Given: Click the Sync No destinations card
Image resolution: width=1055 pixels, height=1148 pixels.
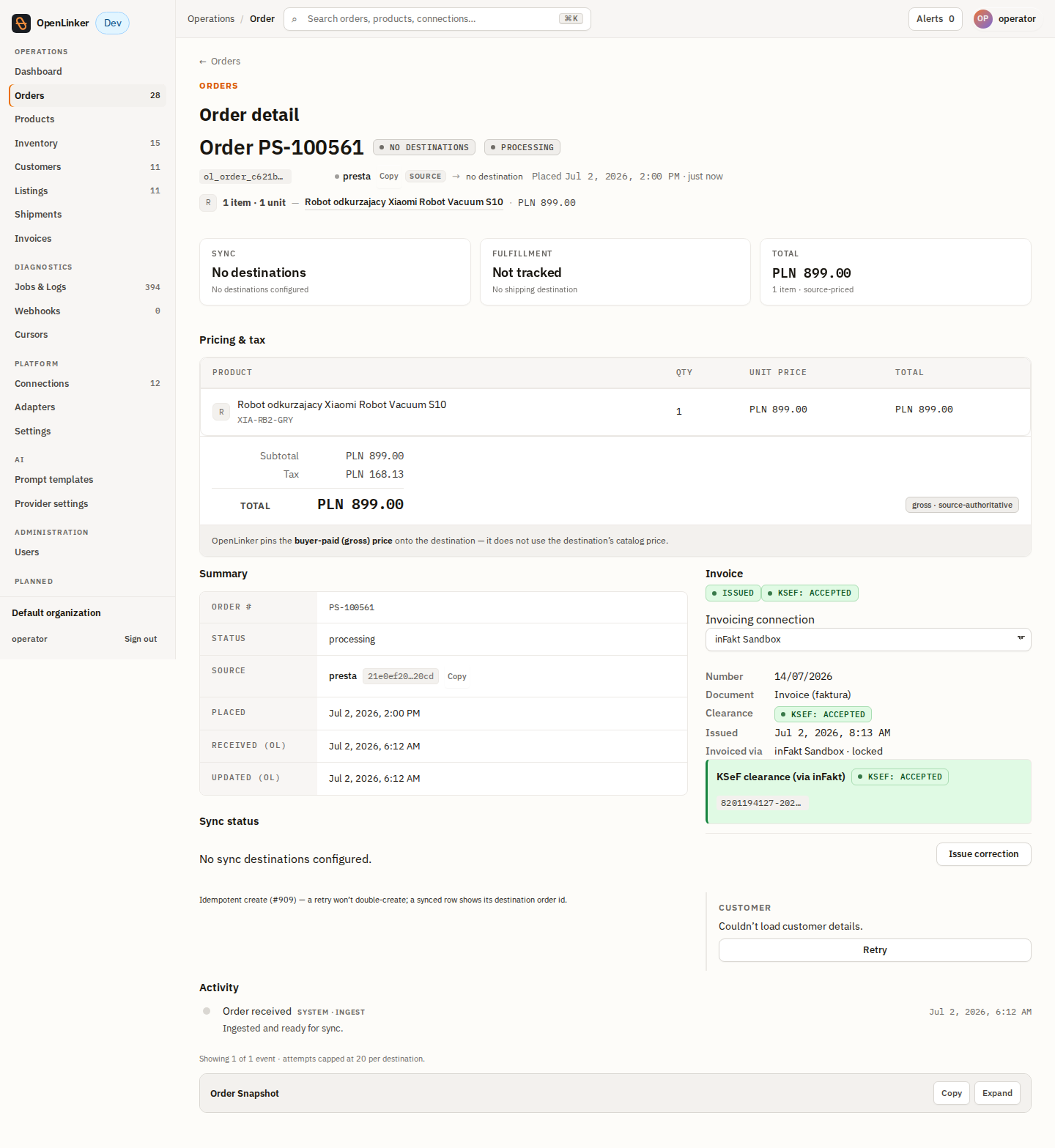Looking at the screenshot, I should coord(335,272).
